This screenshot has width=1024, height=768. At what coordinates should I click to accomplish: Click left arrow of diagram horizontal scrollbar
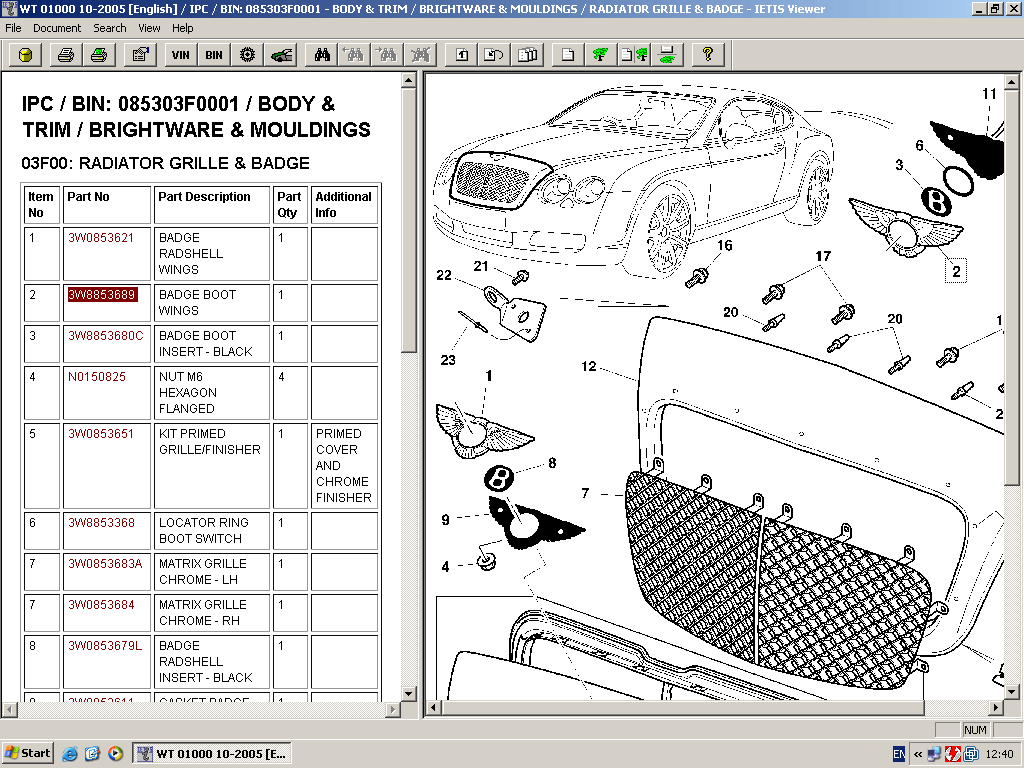tap(434, 707)
